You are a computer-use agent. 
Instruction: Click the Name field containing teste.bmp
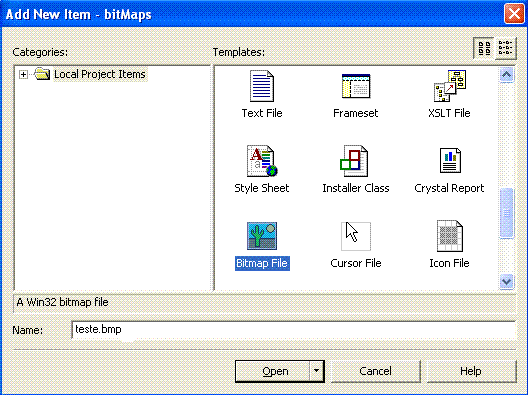point(293,329)
